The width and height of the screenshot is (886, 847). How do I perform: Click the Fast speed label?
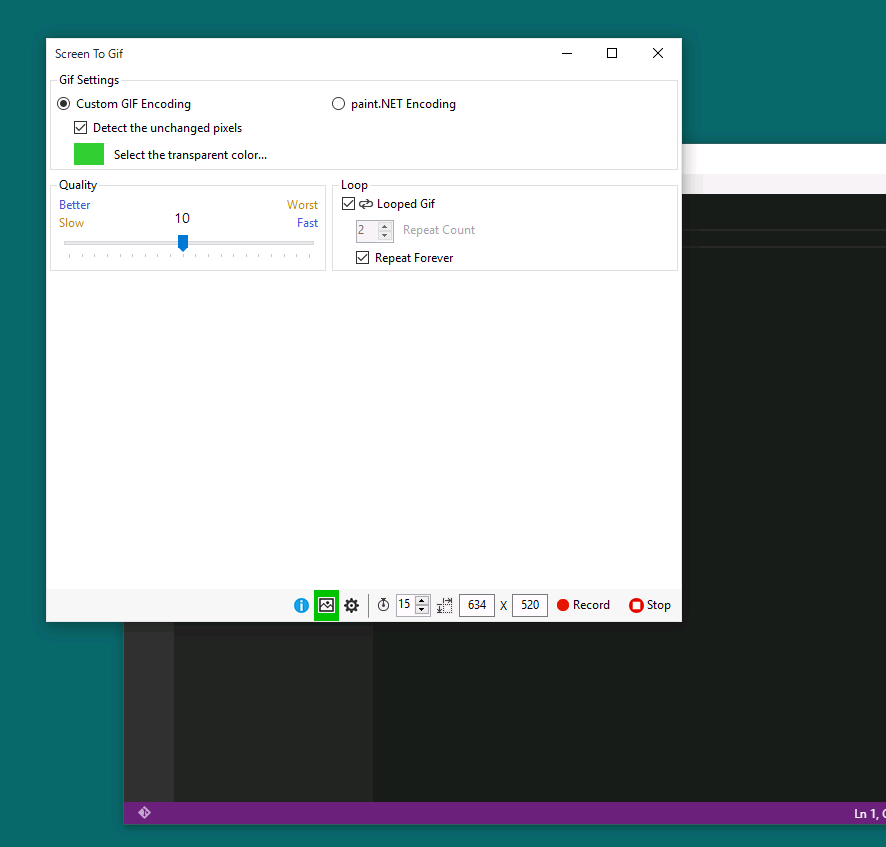pos(307,223)
